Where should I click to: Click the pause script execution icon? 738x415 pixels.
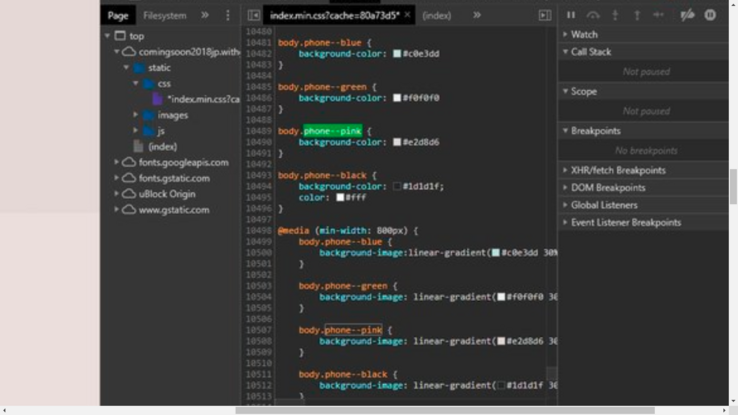coord(571,15)
